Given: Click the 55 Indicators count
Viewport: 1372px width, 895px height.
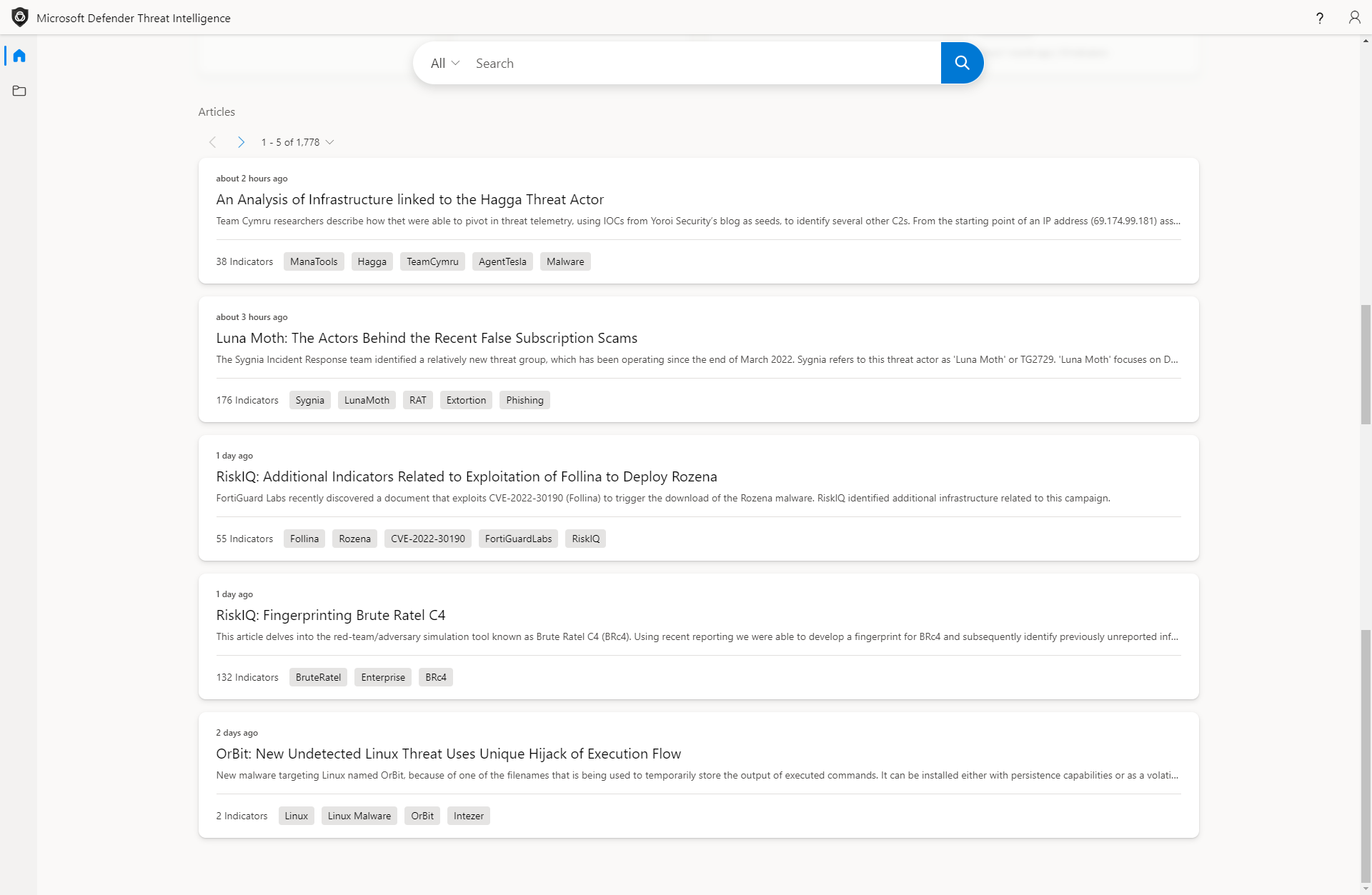Looking at the screenshot, I should coord(244,539).
